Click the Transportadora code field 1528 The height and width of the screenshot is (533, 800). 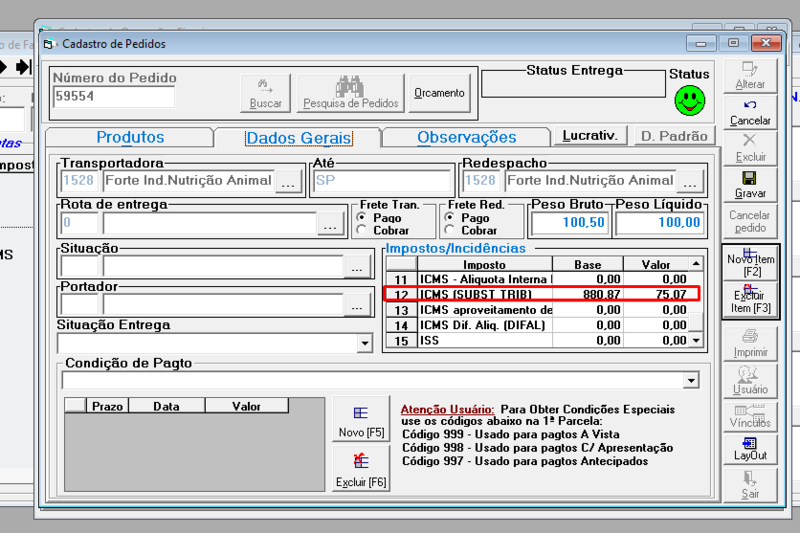tap(79, 181)
